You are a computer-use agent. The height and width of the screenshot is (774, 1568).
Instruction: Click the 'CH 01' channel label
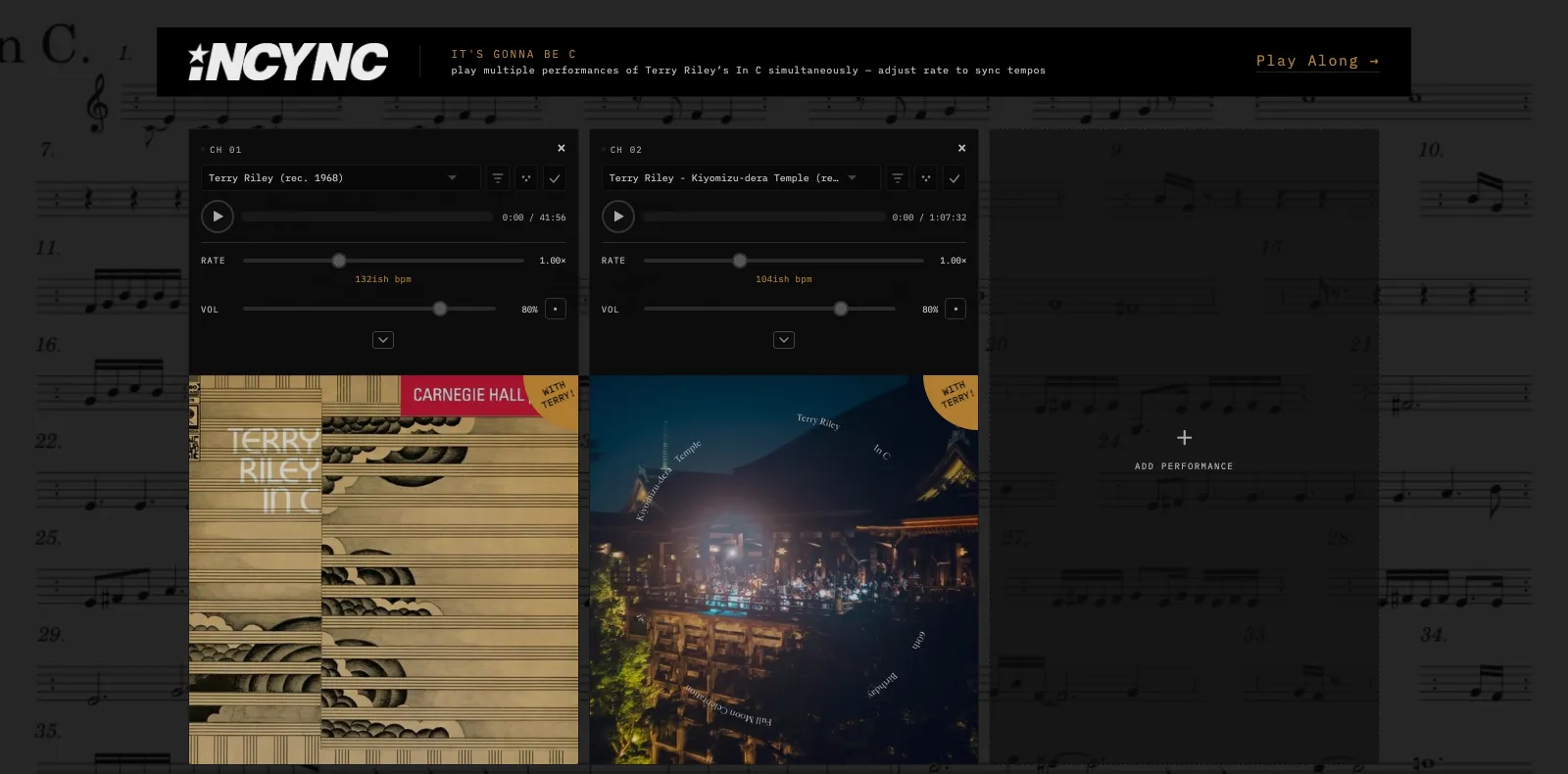[225, 150]
